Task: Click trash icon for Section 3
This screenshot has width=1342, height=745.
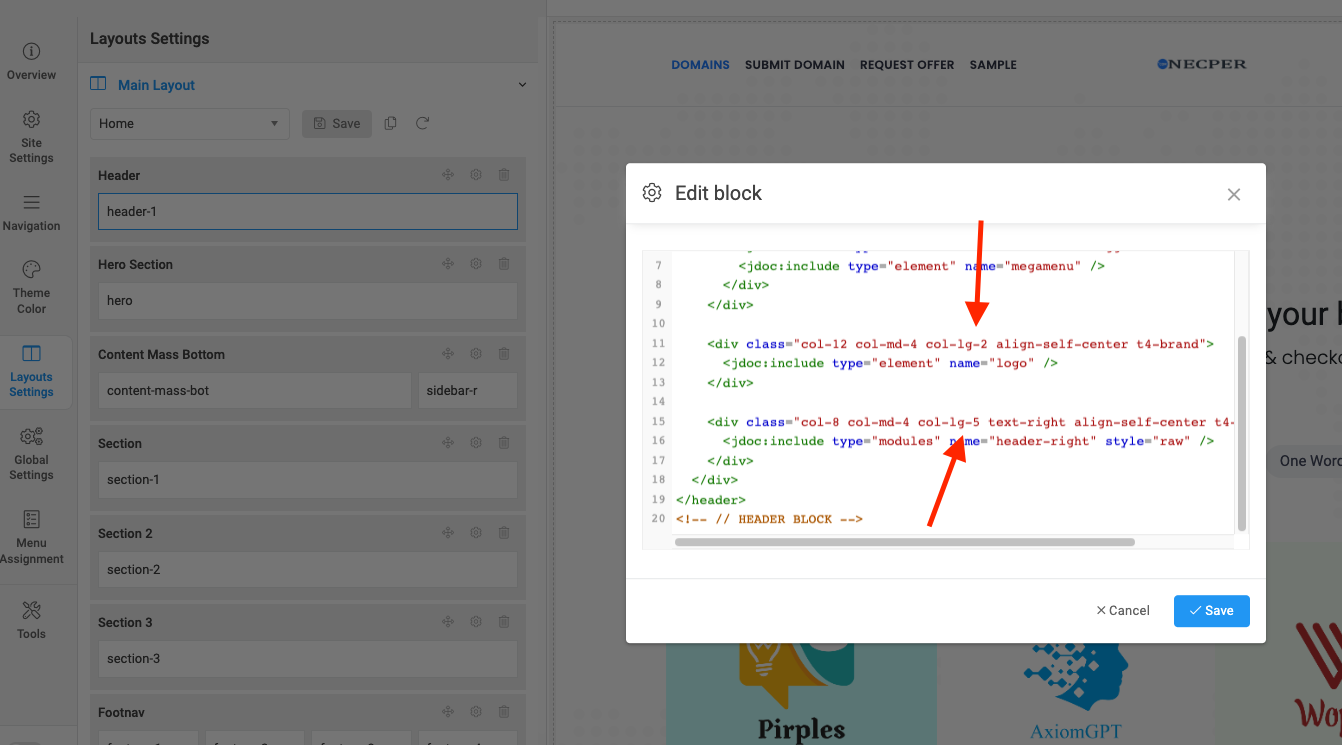Action: pyautogui.click(x=504, y=622)
